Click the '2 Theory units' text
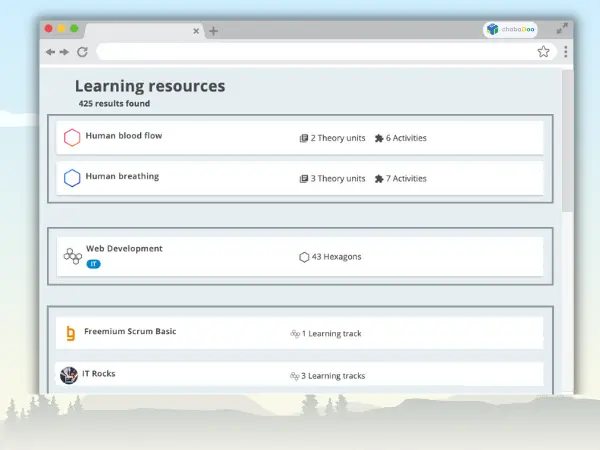Viewport: 600px width, 450px height. (338, 138)
